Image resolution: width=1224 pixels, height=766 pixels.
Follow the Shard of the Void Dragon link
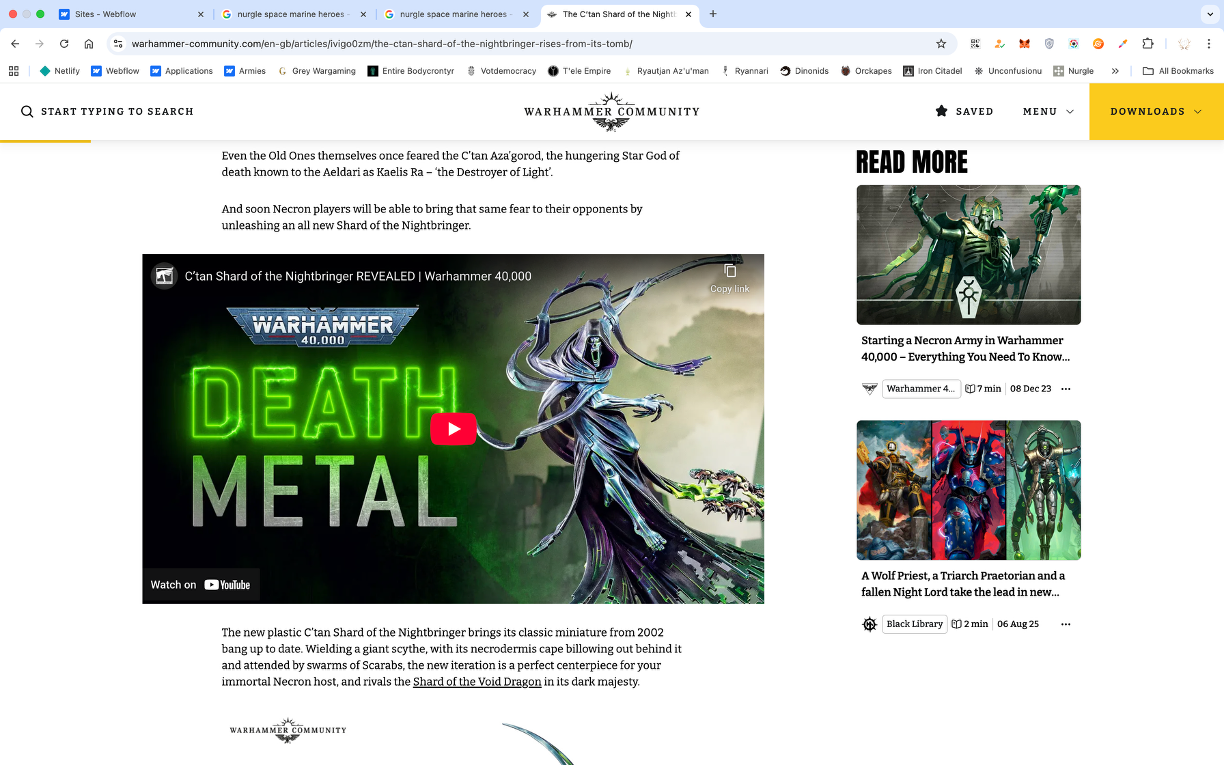tap(477, 682)
